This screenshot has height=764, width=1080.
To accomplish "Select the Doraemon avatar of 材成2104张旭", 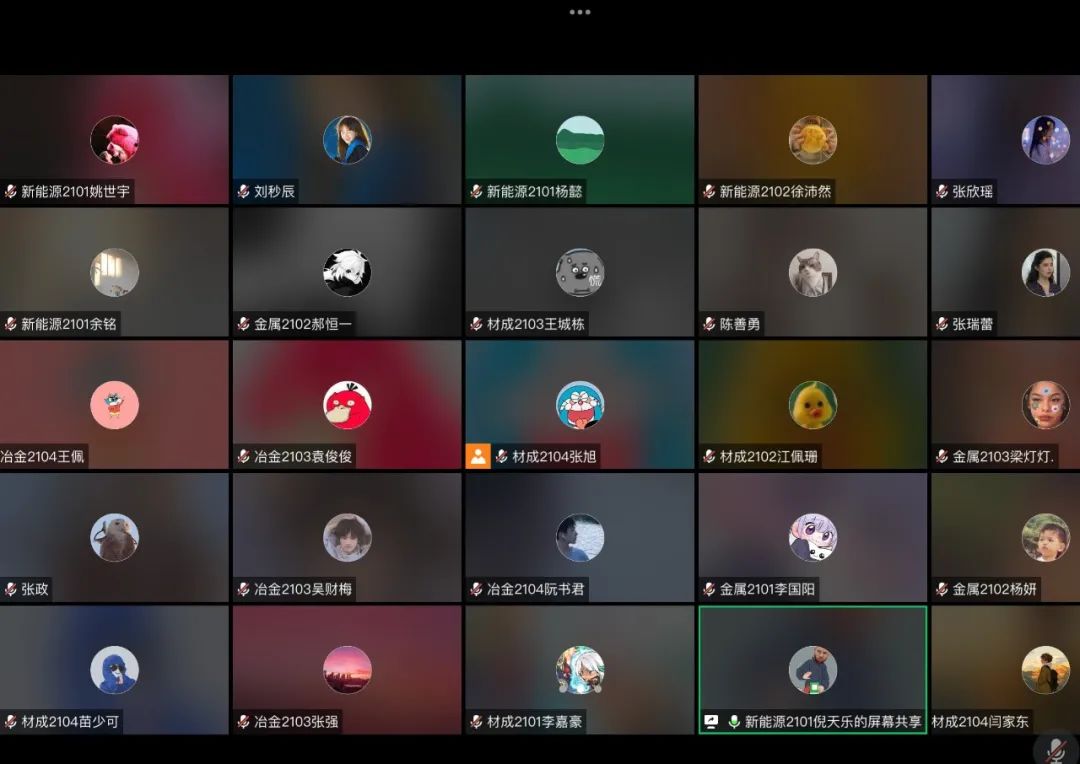I will coord(580,405).
